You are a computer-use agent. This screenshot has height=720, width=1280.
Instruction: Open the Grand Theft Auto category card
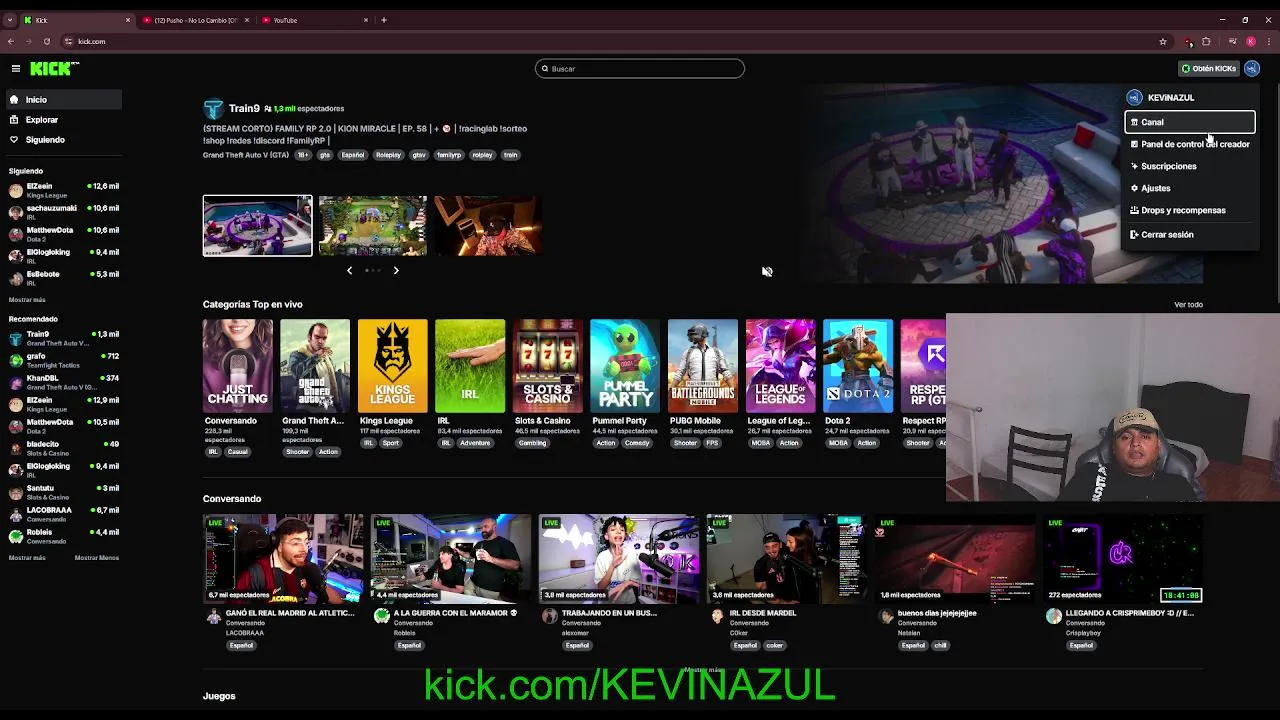point(315,366)
